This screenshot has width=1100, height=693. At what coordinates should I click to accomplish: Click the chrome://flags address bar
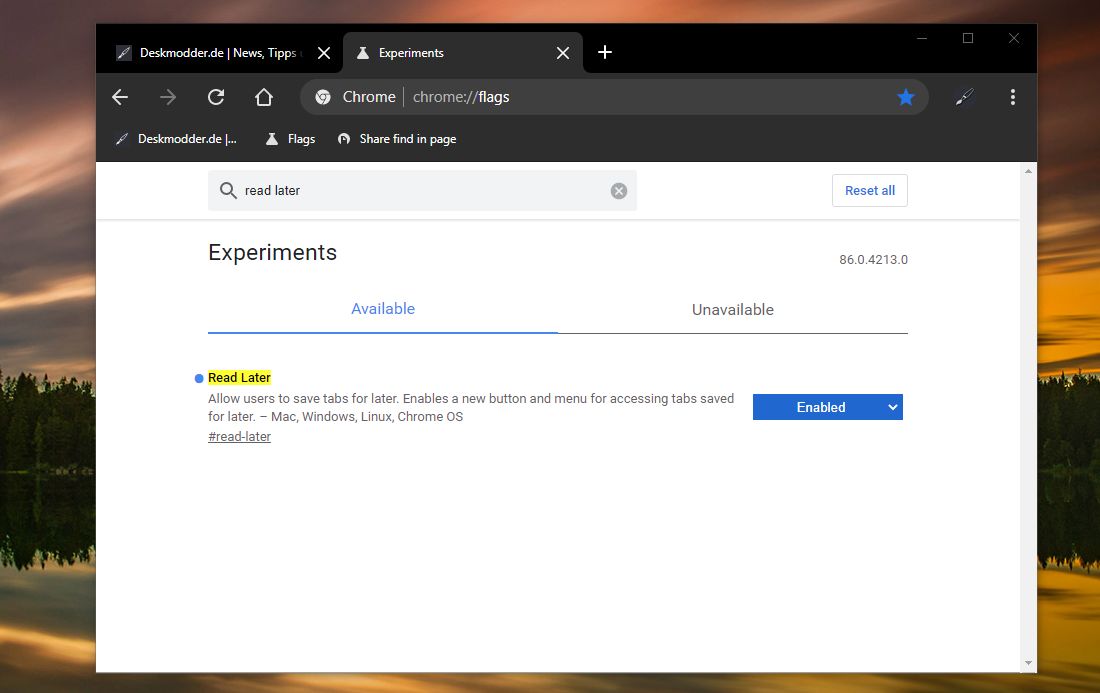click(614, 97)
